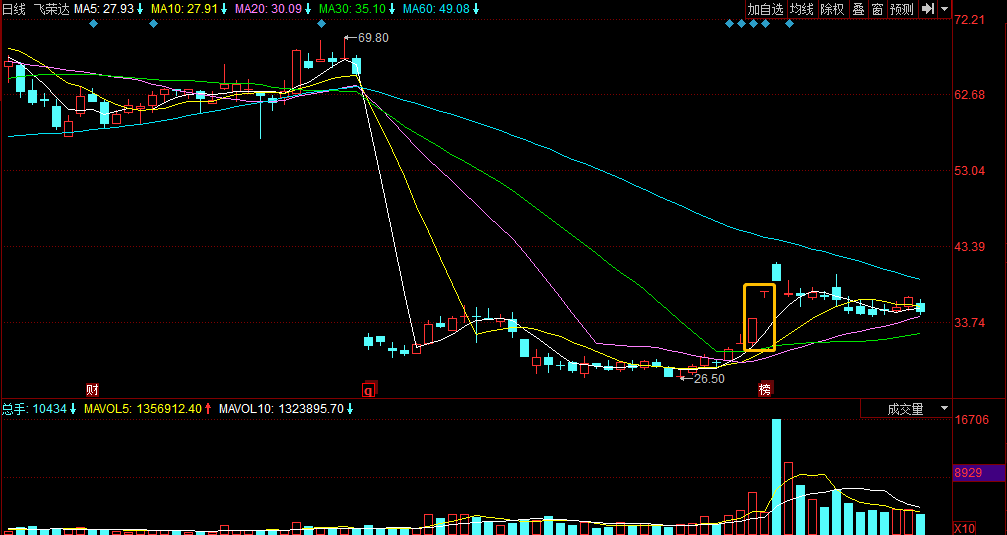Click the 财 financial report marker
The height and width of the screenshot is (535, 1007).
[x=92, y=389]
